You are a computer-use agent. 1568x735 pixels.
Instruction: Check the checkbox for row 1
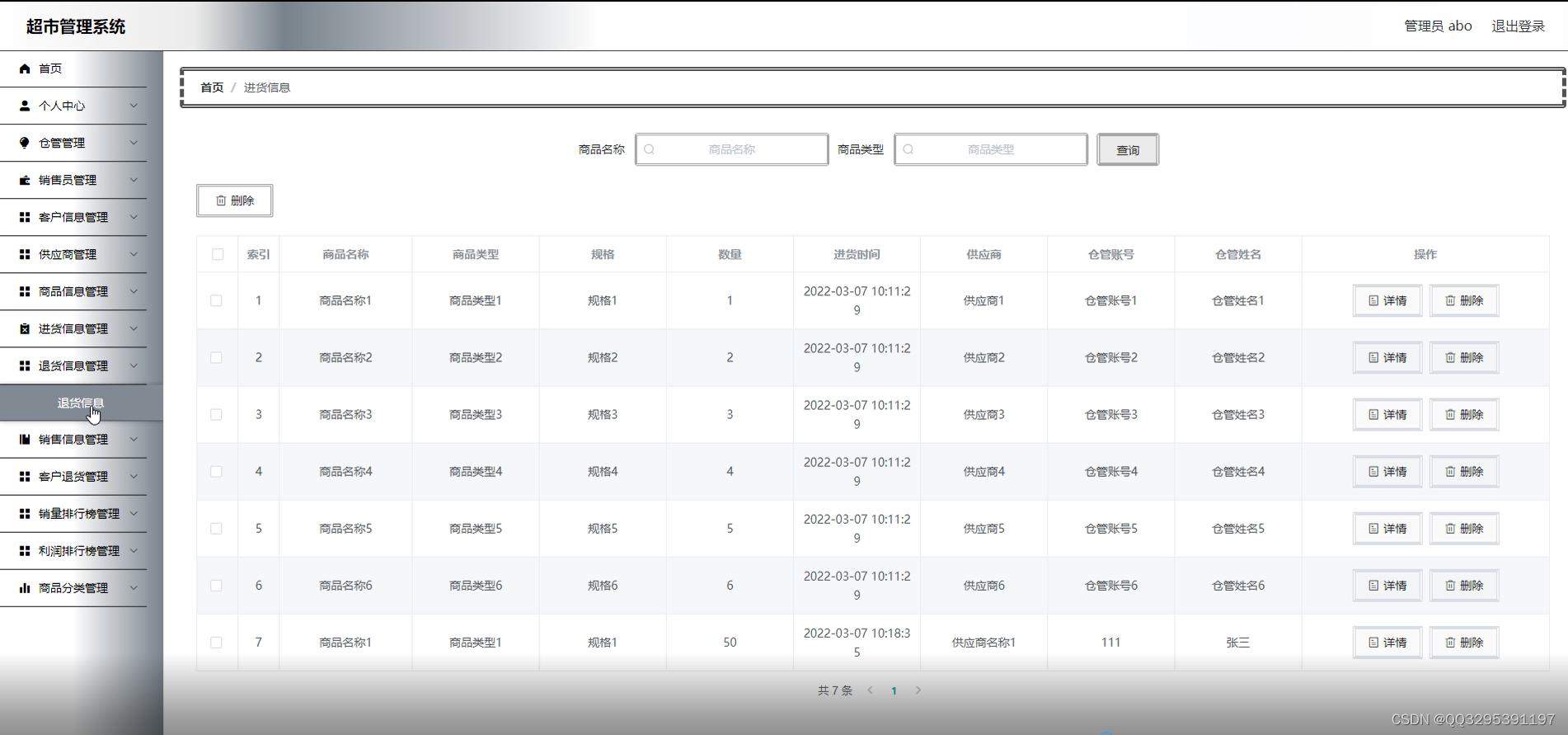pyautogui.click(x=216, y=300)
